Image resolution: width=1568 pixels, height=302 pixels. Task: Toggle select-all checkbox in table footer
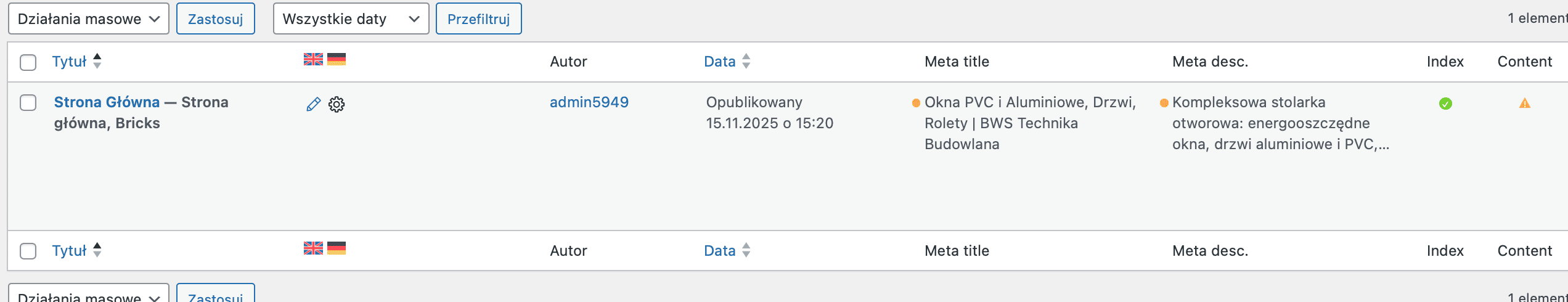tap(28, 251)
